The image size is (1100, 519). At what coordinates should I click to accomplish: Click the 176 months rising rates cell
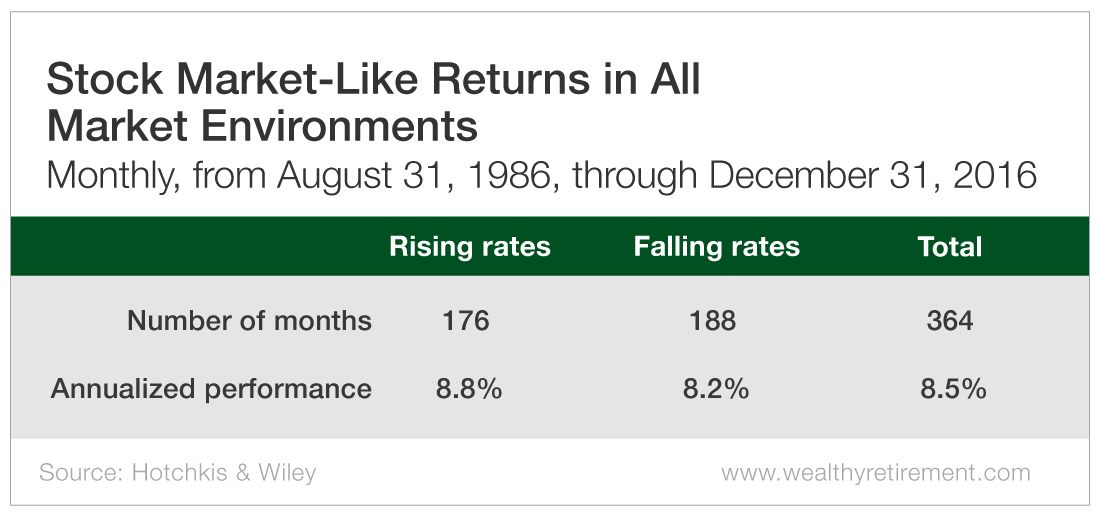point(465,321)
